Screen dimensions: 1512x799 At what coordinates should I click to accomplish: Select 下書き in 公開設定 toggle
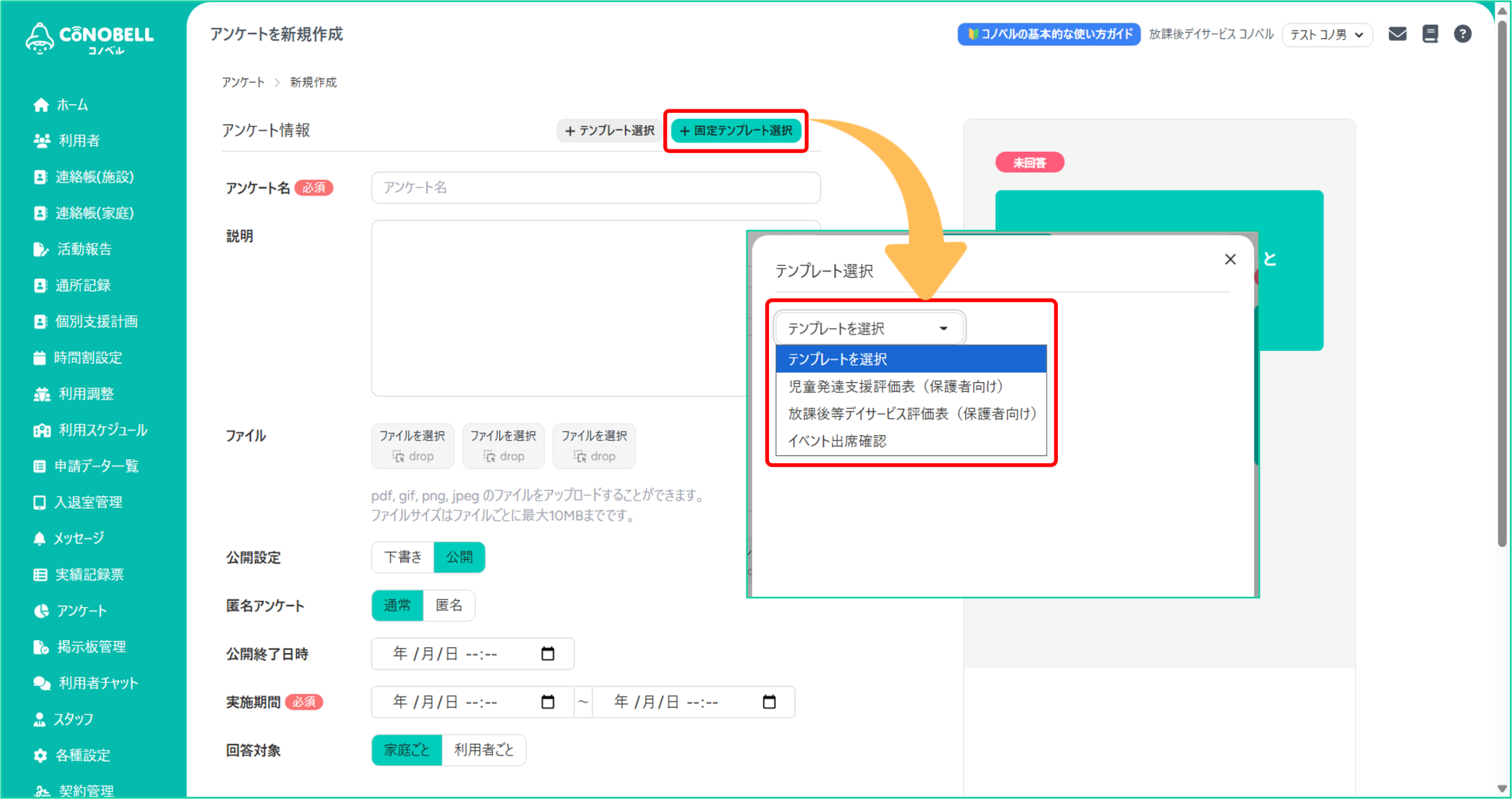point(403,557)
